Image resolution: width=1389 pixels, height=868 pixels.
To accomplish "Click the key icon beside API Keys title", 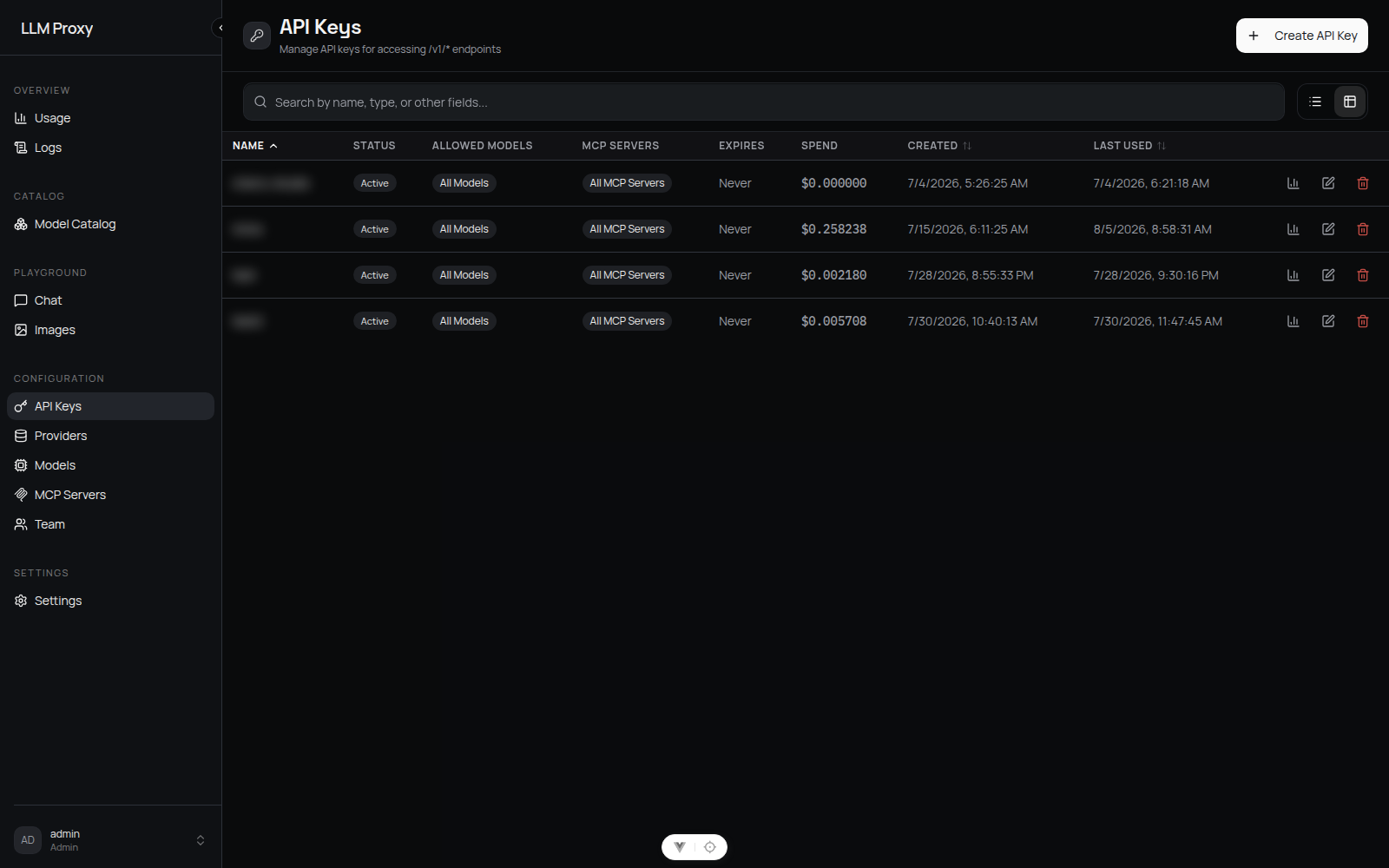I will click(257, 36).
